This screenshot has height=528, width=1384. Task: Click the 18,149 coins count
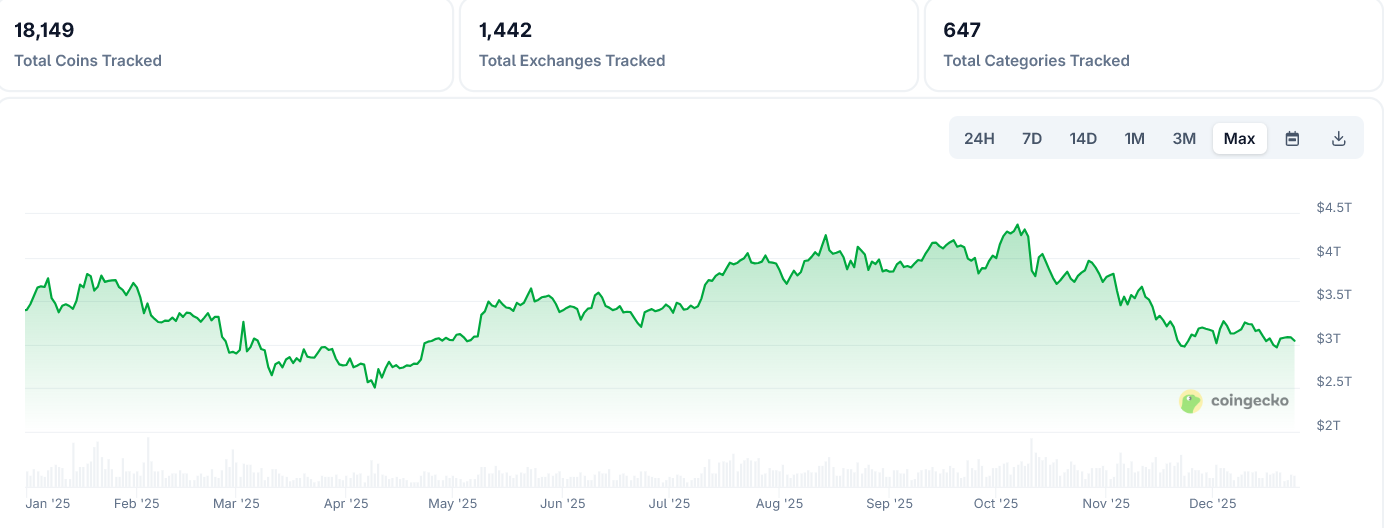[44, 30]
